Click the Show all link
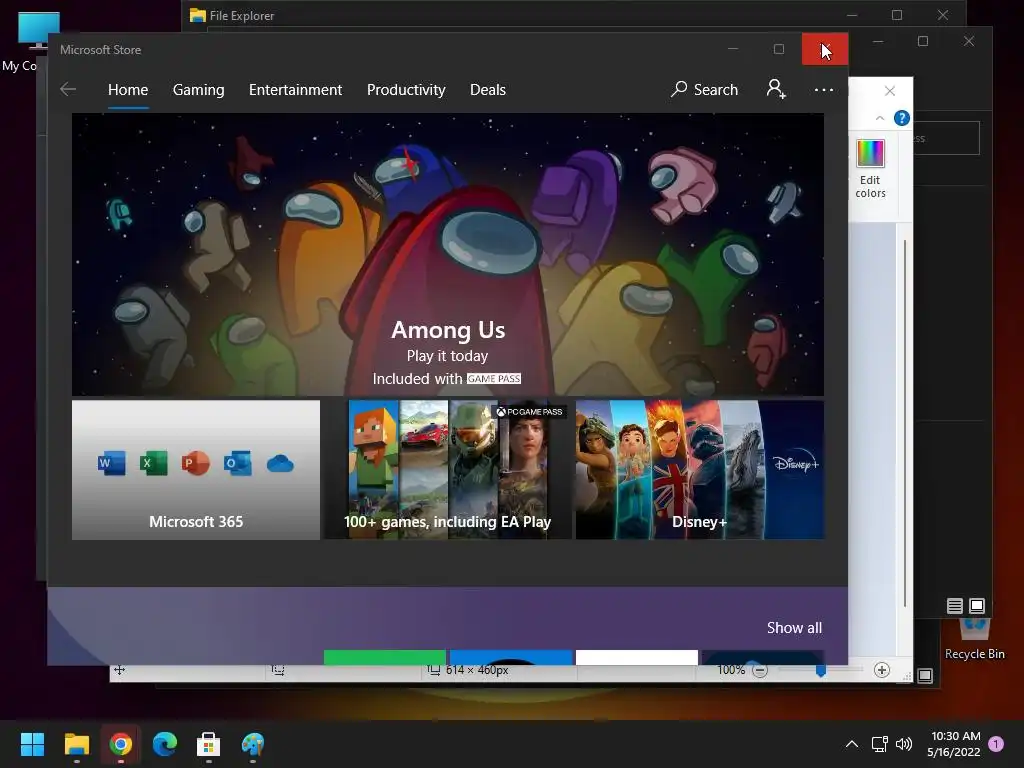The height and width of the screenshot is (768, 1024). 794,628
